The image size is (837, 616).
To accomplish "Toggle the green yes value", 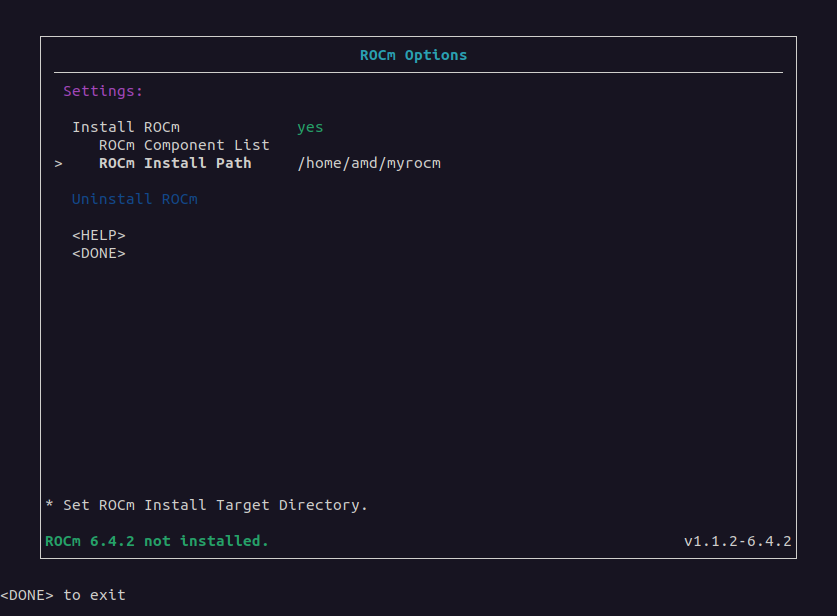I will coord(310,128).
